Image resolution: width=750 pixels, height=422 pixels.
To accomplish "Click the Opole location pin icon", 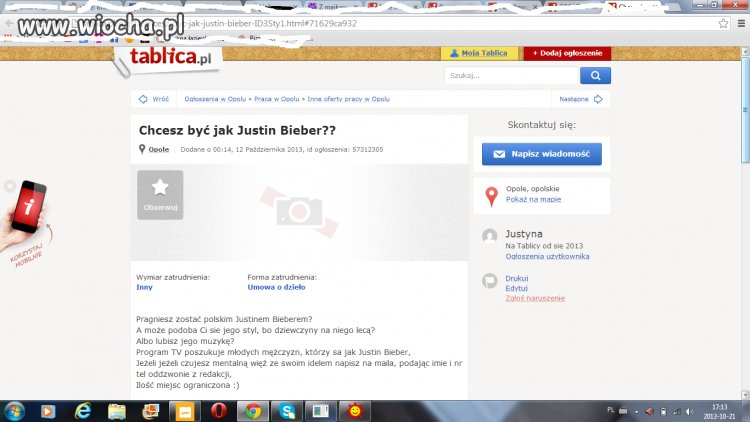I will tap(142, 149).
